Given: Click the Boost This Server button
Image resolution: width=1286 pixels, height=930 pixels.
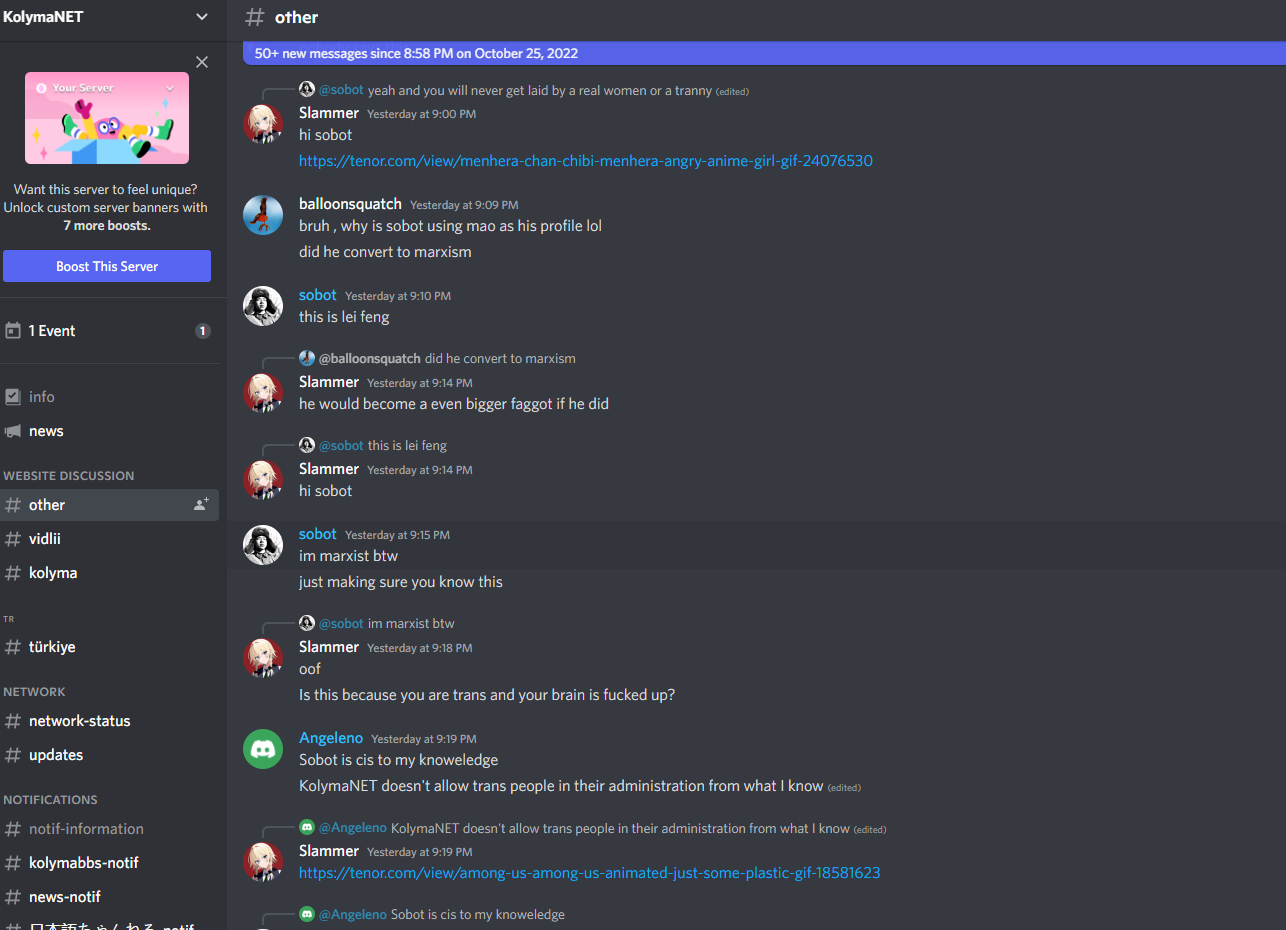Looking at the screenshot, I should click(x=107, y=266).
